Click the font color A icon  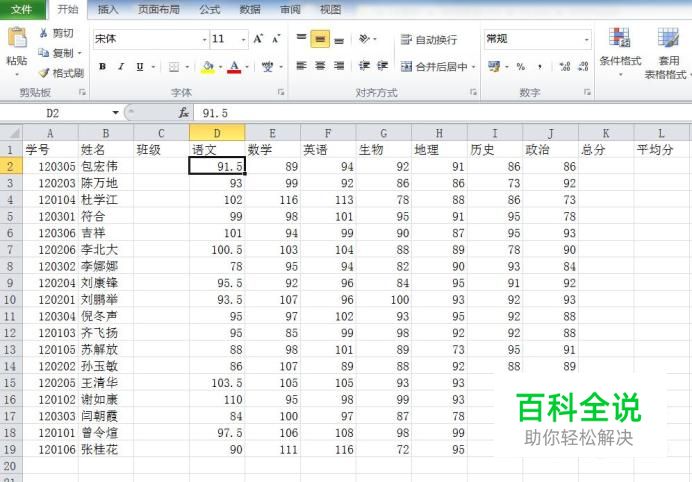(234, 67)
